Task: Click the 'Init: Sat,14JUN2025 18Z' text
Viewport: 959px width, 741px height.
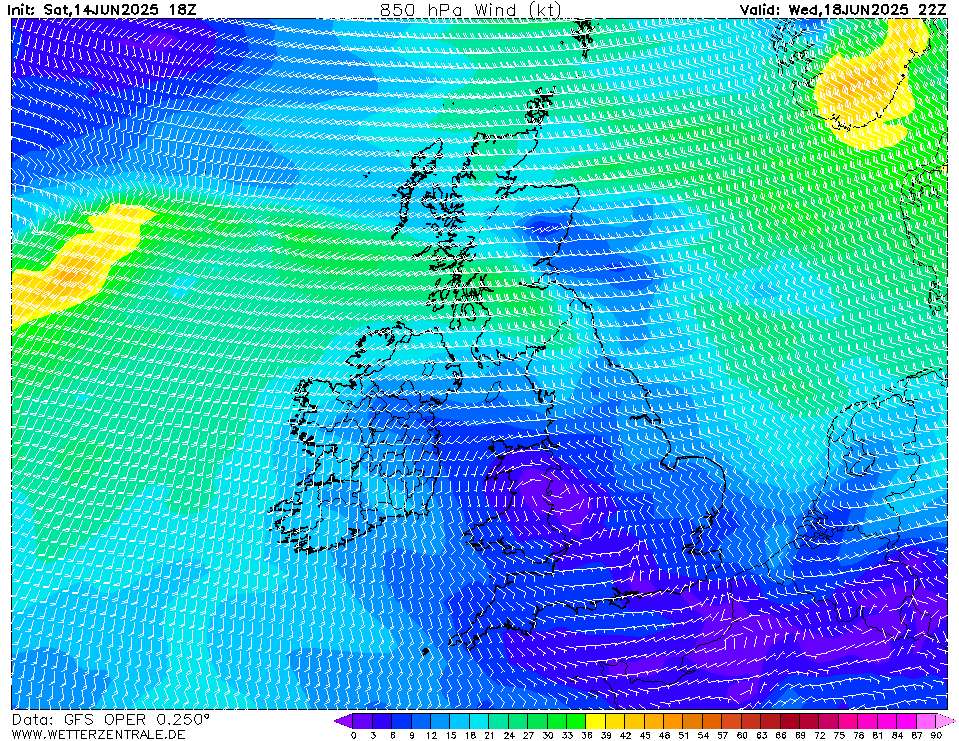Action: [x=101, y=10]
